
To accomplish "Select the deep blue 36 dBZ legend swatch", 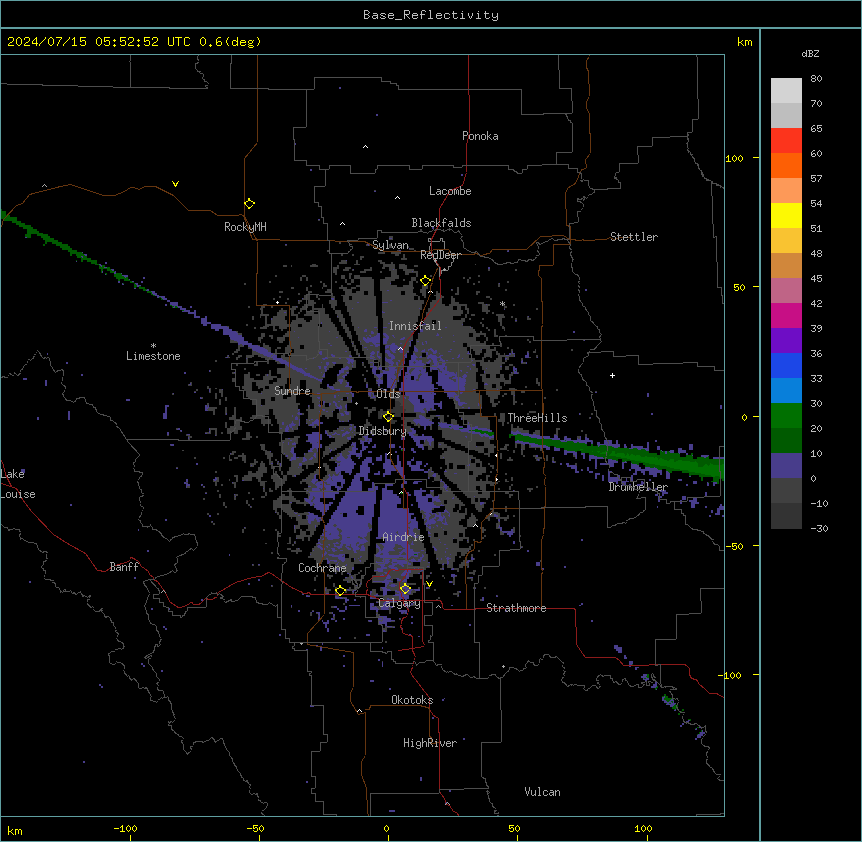I will 786,365.
